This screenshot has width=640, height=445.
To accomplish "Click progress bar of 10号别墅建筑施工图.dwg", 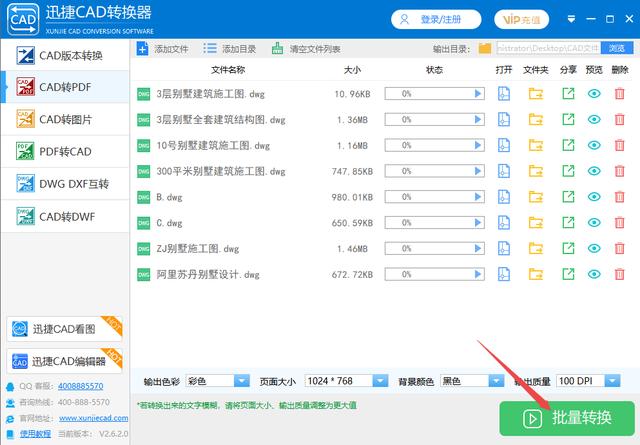I will (434, 145).
